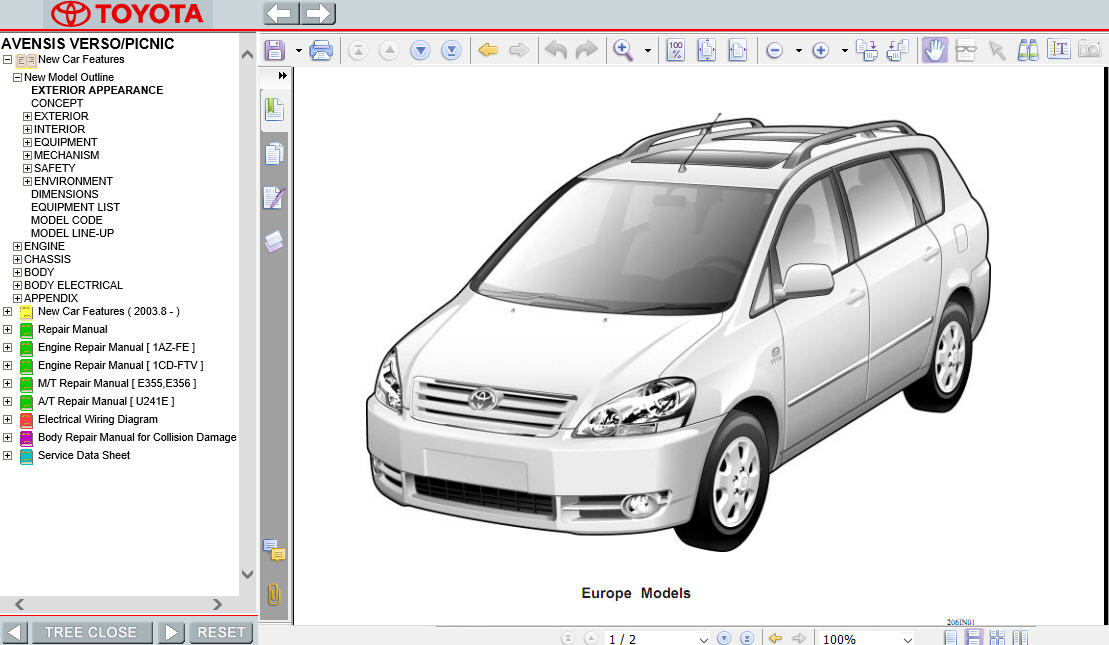Open the paperclip Attachments panel

(x=274, y=594)
